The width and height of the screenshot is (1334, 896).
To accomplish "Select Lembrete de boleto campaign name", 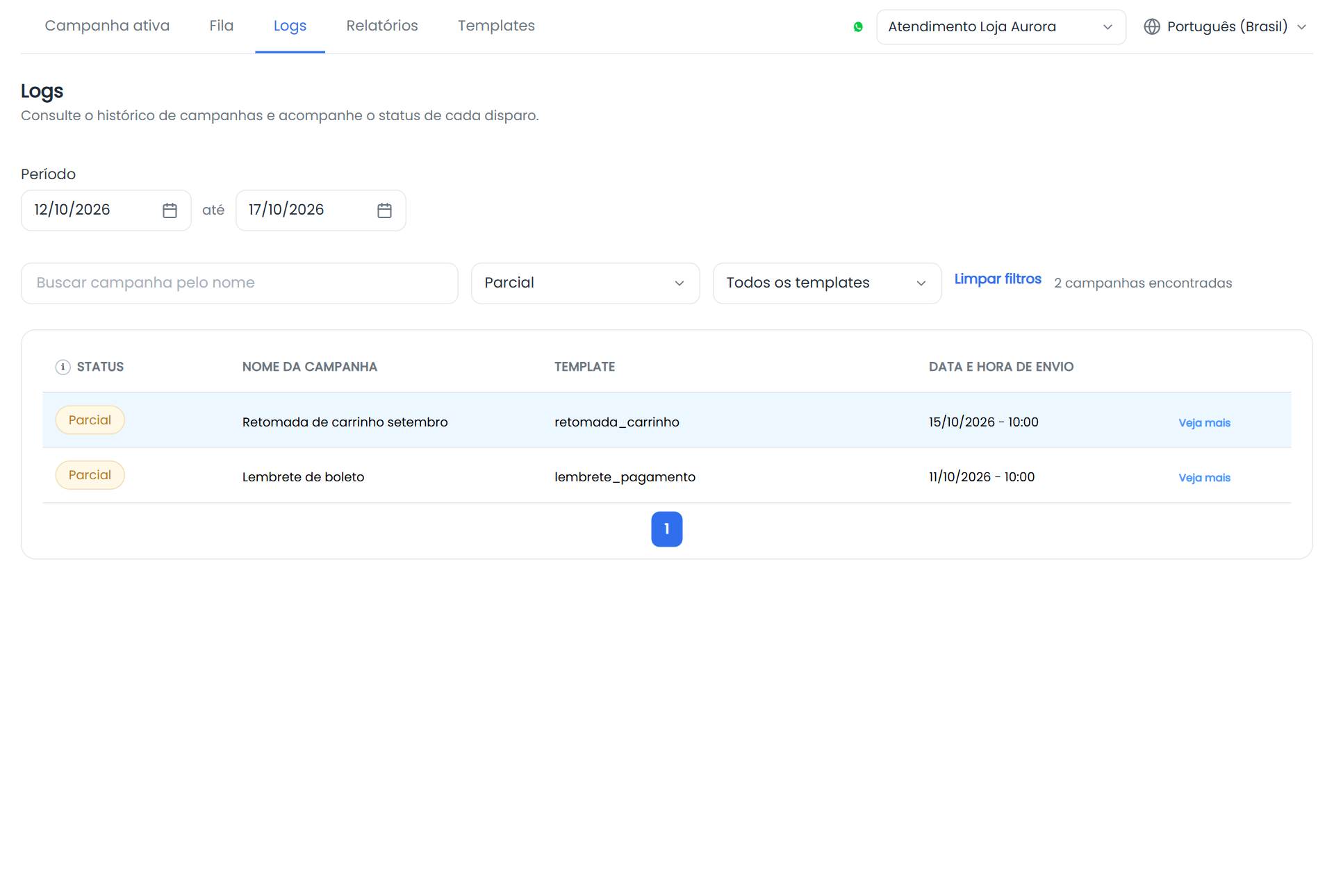I will pyautogui.click(x=303, y=476).
